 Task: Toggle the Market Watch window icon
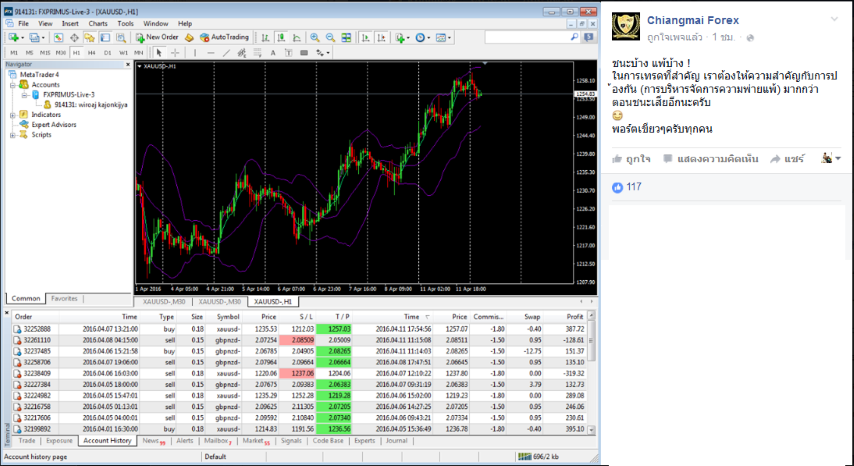(58, 38)
